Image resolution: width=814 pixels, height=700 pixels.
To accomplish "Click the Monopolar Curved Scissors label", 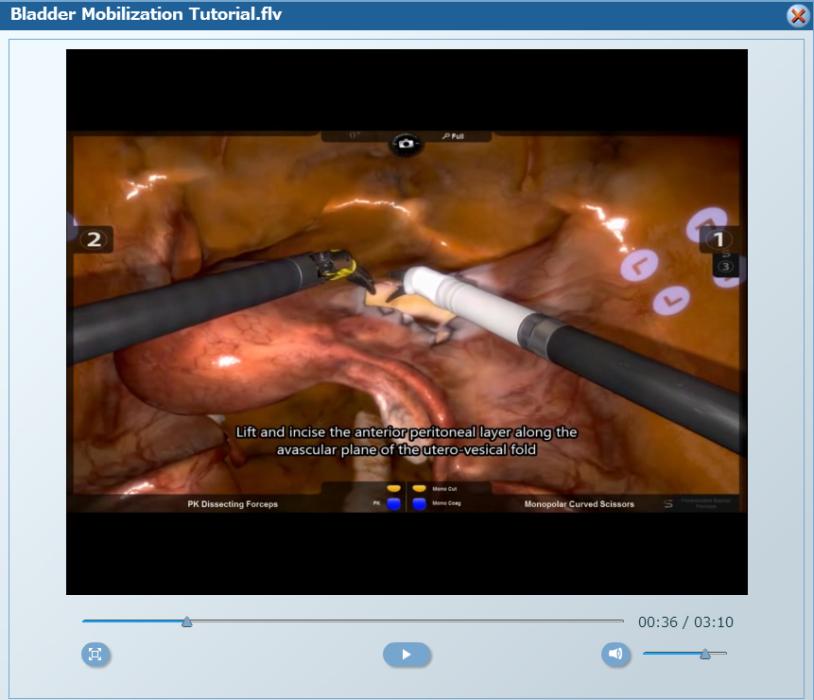I will click(579, 504).
